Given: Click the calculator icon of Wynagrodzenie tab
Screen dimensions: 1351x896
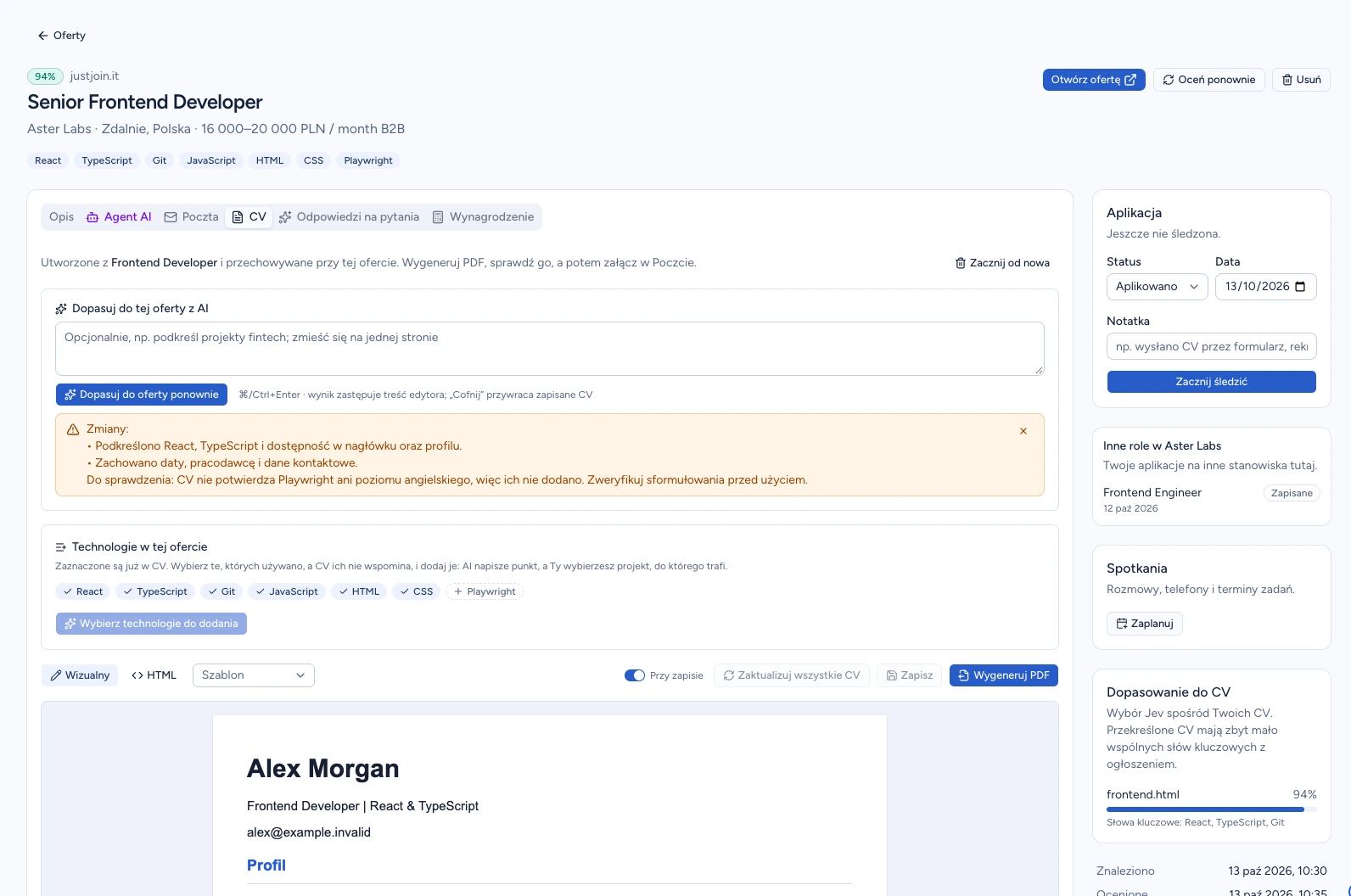Looking at the screenshot, I should [x=438, y=217].
